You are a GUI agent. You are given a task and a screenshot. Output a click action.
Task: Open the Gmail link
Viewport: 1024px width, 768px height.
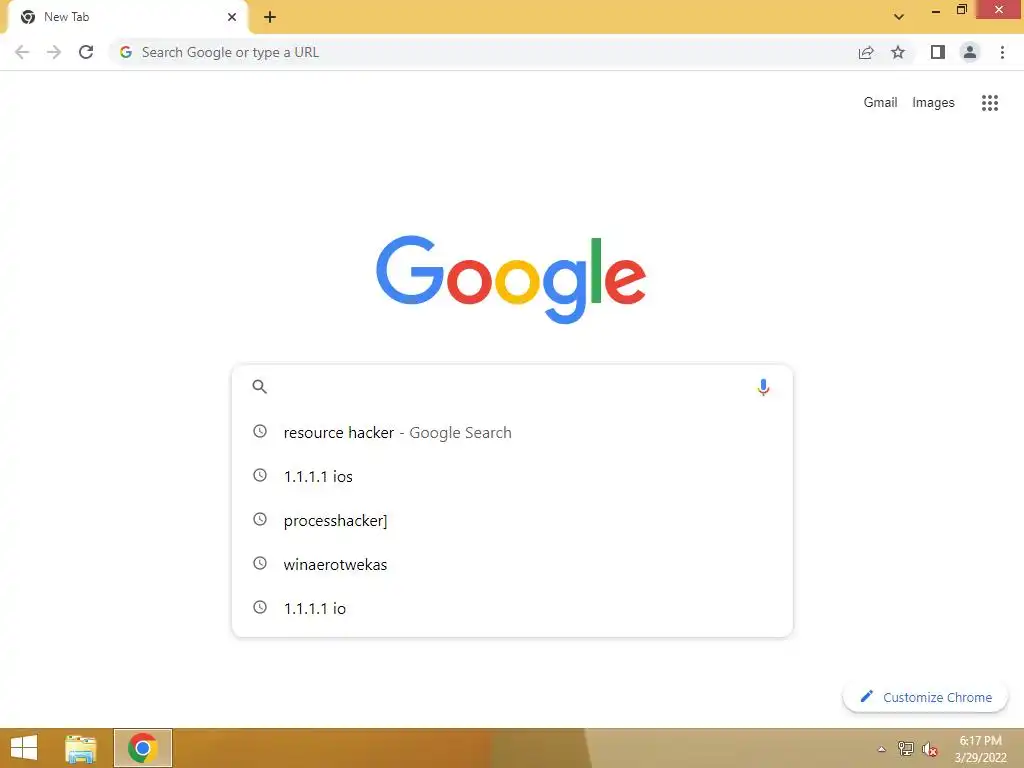tap(880, 103)
